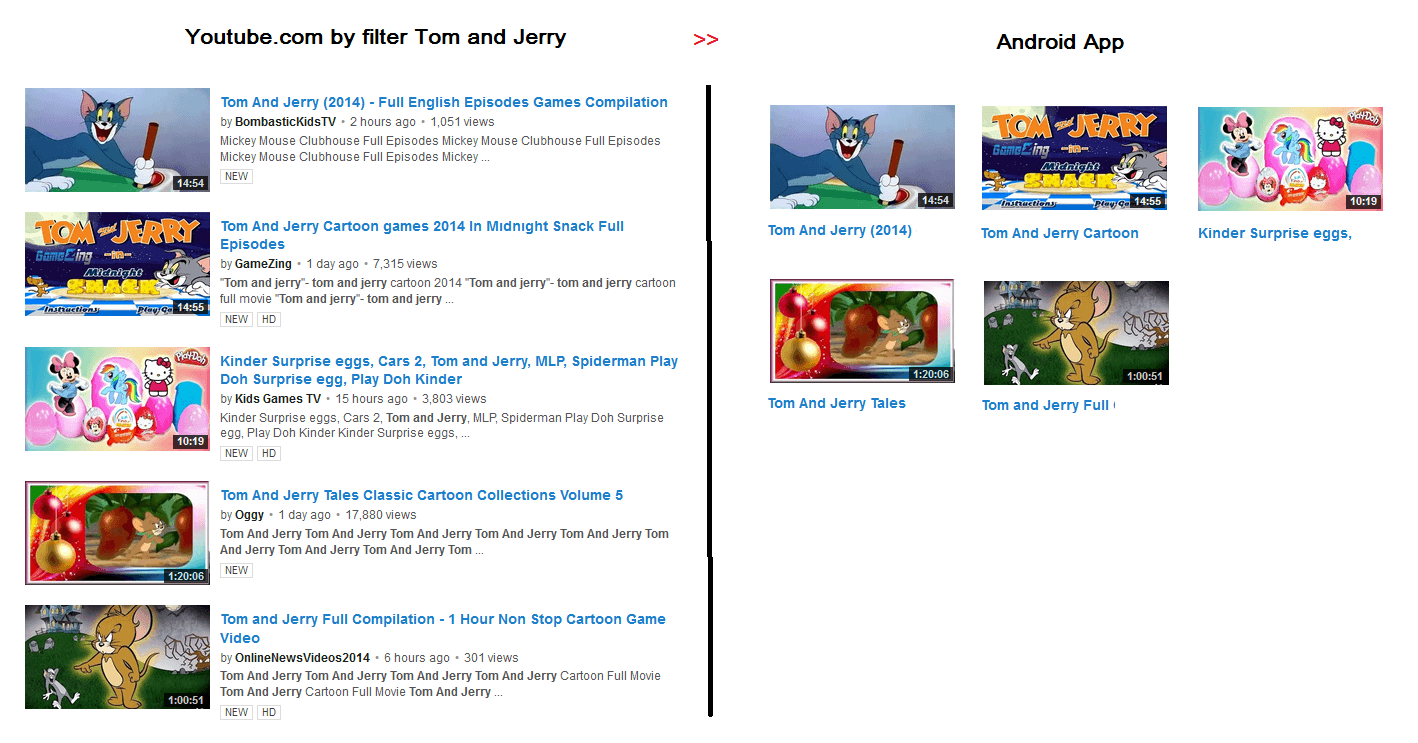Image resolution: width=1418 pixels, height=743 pixels.
Task: Click the 'Mickey Mouse Clubhouse Full Episodes' description
Action: coord(440,149)
